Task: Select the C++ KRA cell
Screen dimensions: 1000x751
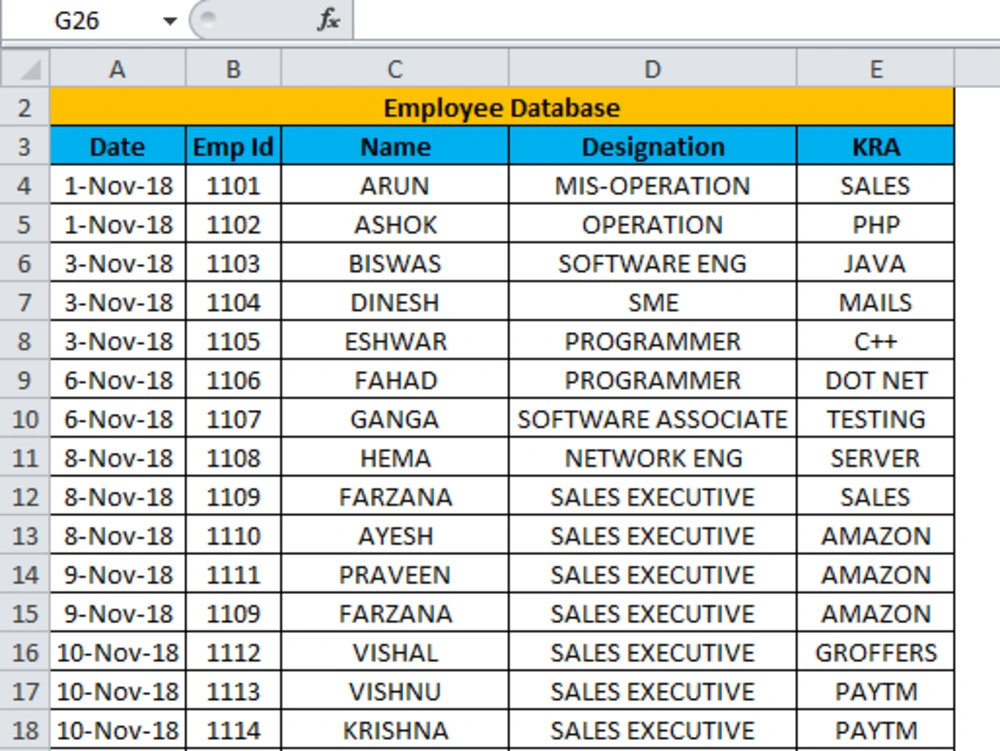Action: point(876,341)
